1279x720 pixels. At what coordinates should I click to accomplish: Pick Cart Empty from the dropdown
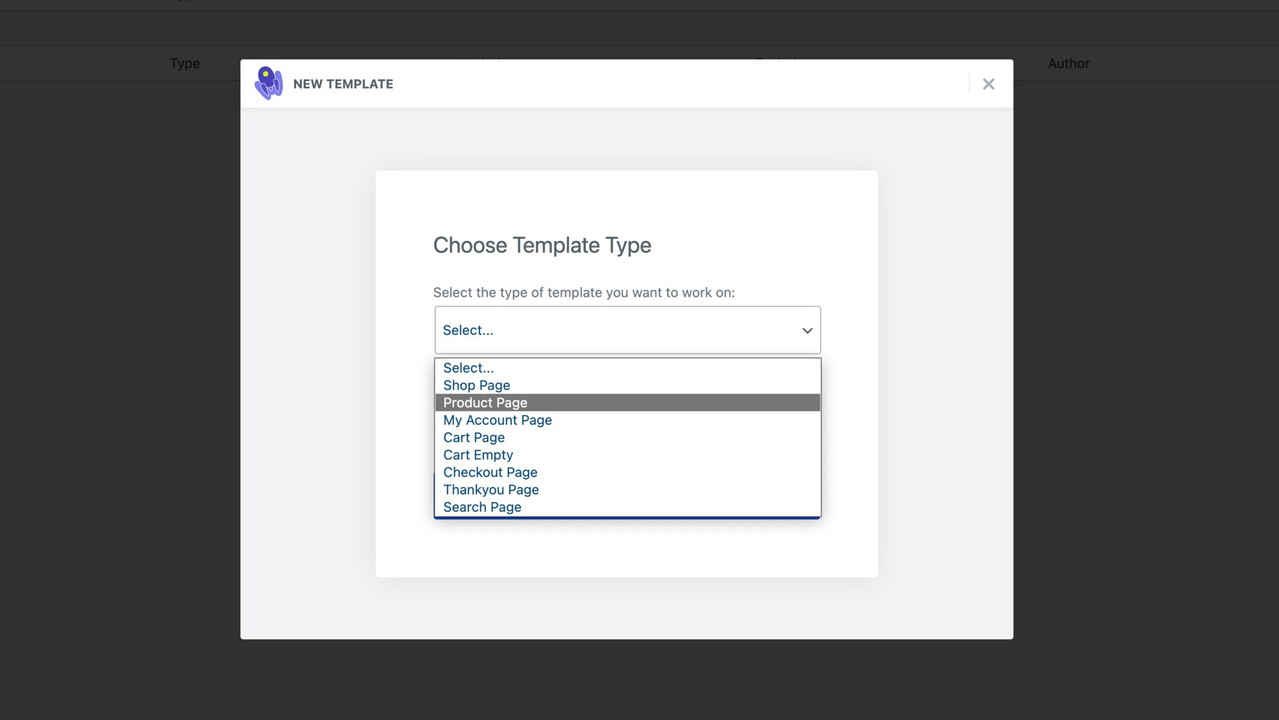478,455
